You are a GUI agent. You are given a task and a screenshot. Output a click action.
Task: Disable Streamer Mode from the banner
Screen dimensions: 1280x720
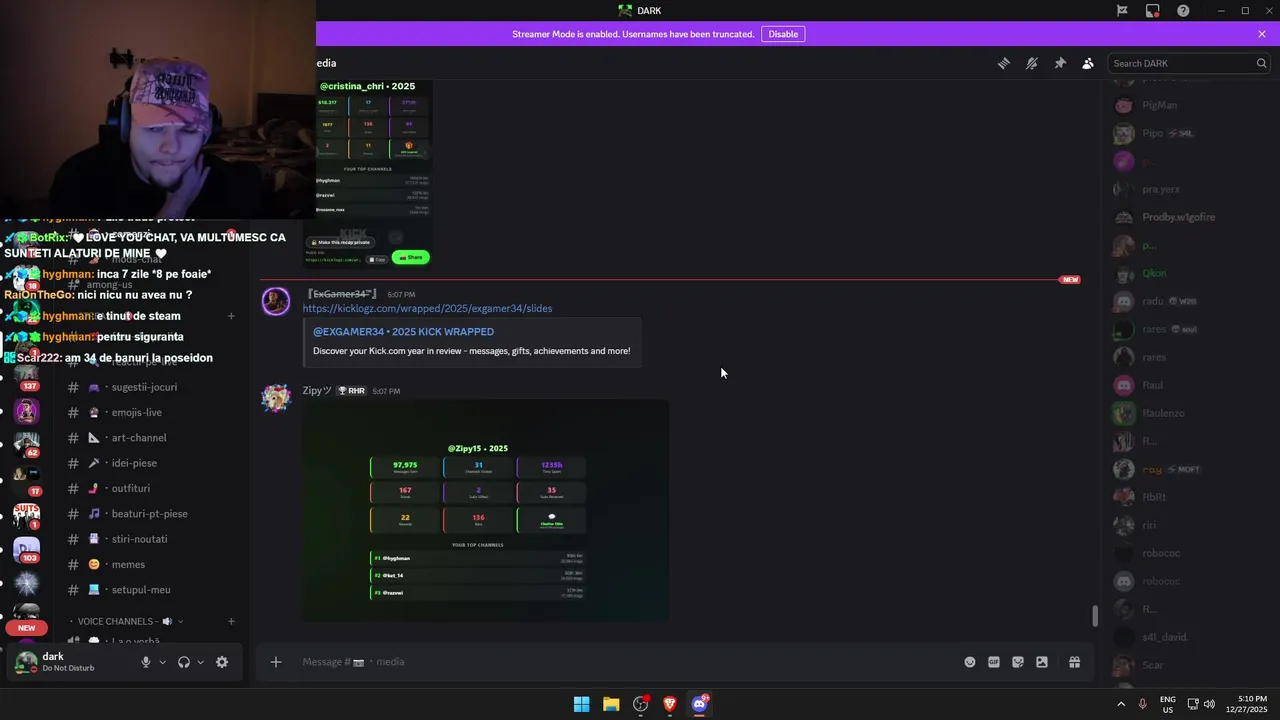pos(783,34)
